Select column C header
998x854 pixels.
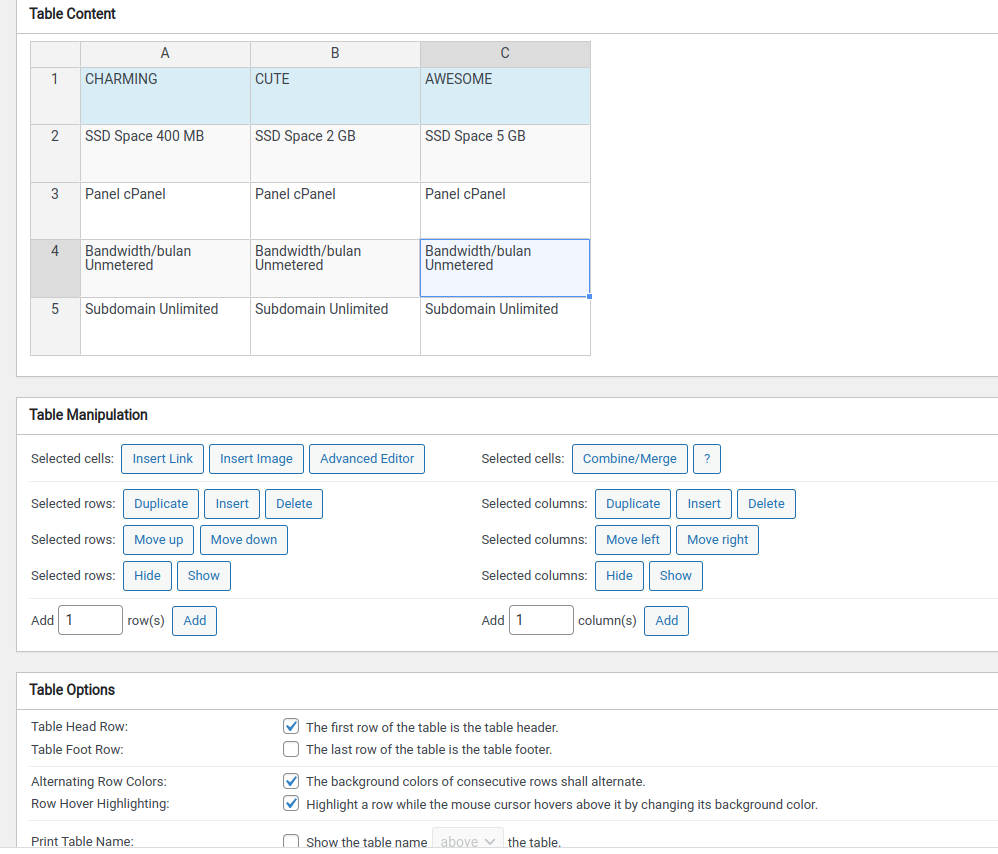[x=505, y=54]
